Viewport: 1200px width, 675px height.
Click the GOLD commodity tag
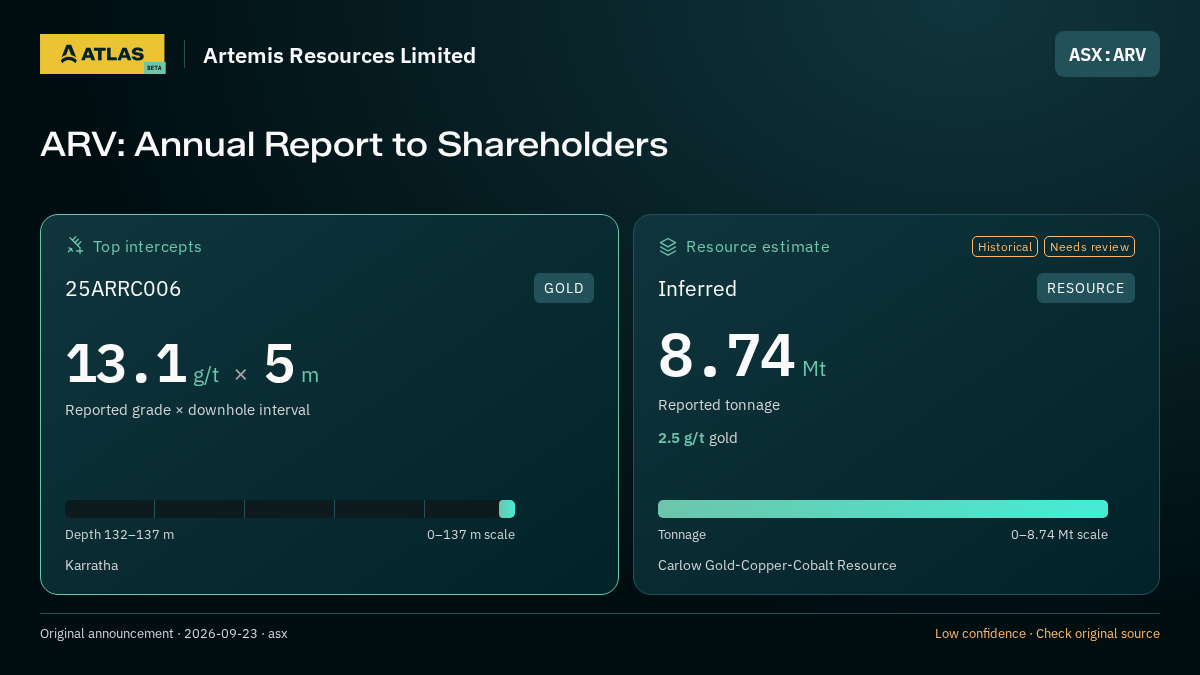click(x=564, y=288)
